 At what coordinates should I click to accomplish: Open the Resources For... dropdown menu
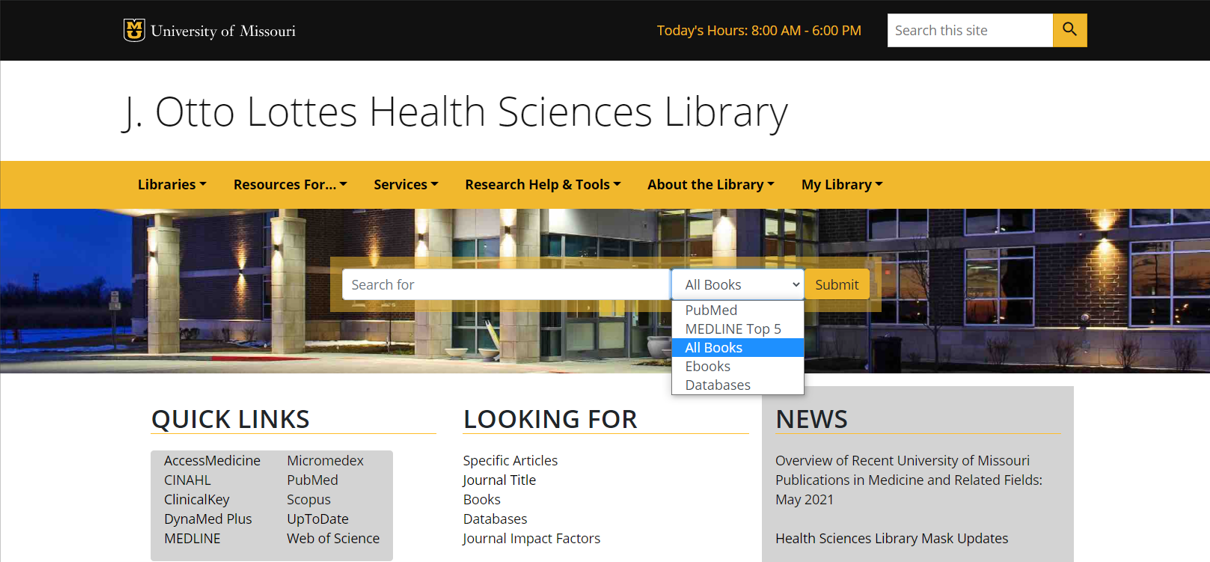(x=290, y=184)
